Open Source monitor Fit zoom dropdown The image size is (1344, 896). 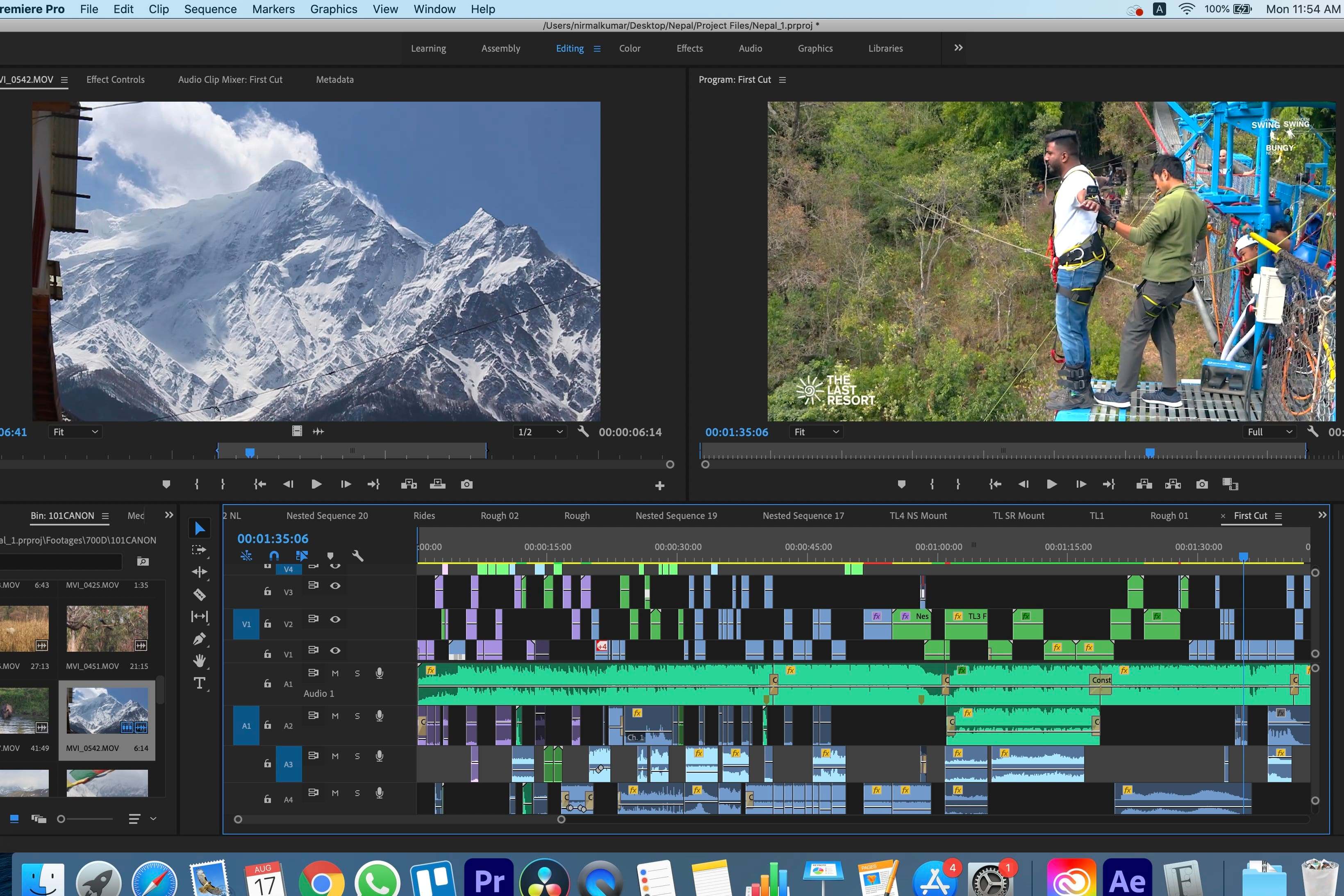(75, 432)
